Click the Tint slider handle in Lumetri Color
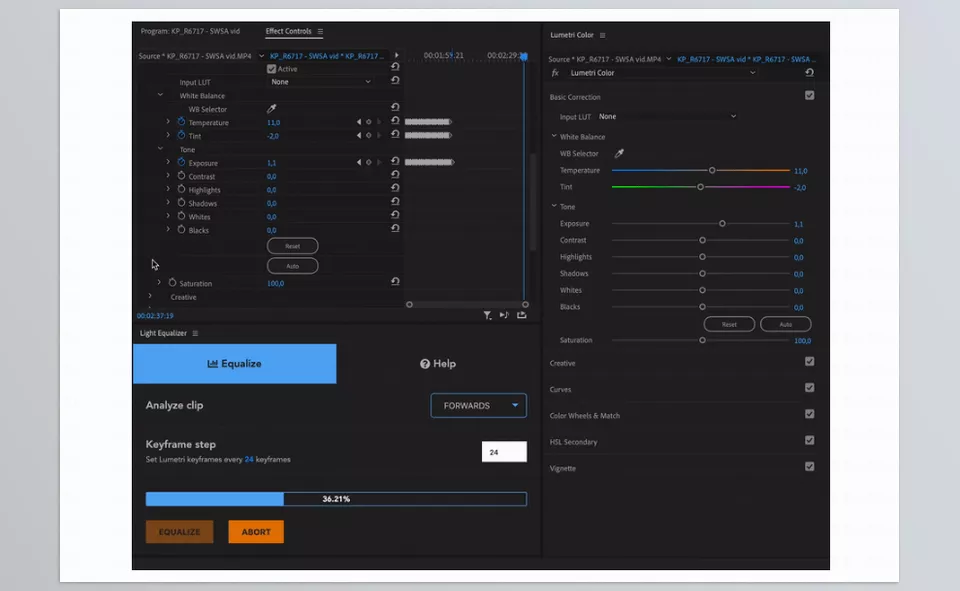 pyautogui.click(x=700, y=187)
